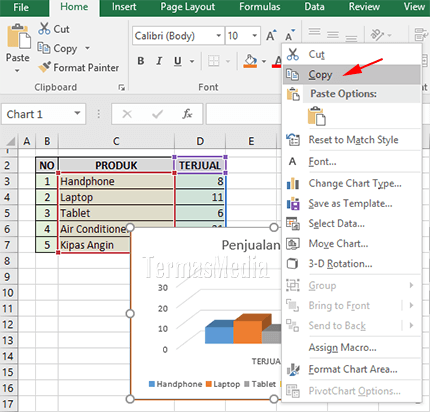Click the context menu Paste option icon
The image size is (430, 412).
pyautogui.click(x=316, y=116)
